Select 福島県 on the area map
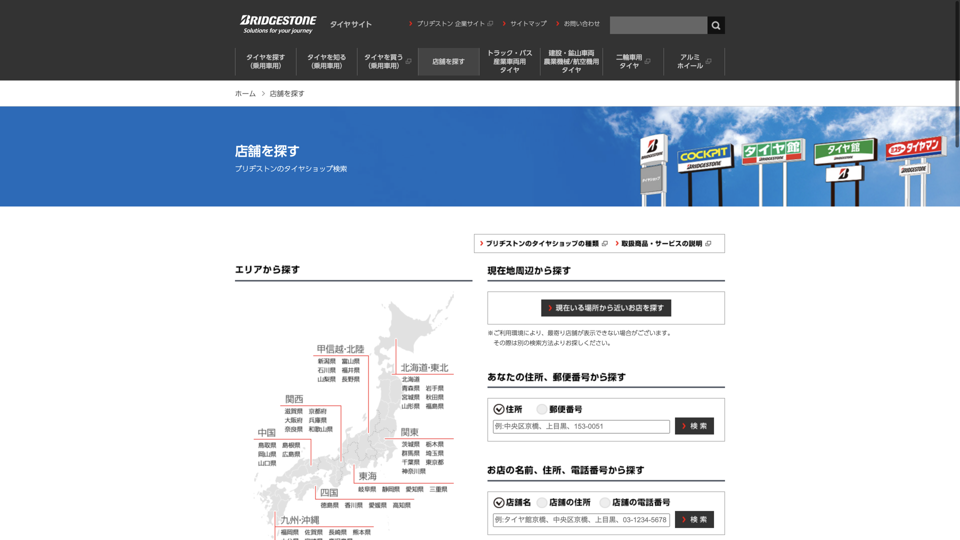Screen dimensions: 960x540 [x=435, y=407]
